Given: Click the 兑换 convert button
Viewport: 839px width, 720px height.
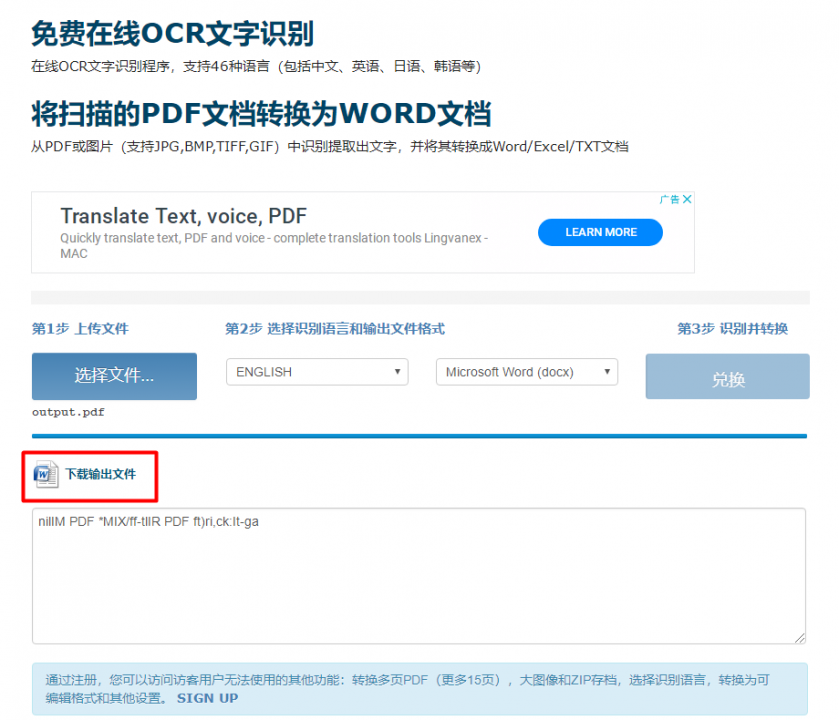Looking at the screenshot, I should pos(728,377).
